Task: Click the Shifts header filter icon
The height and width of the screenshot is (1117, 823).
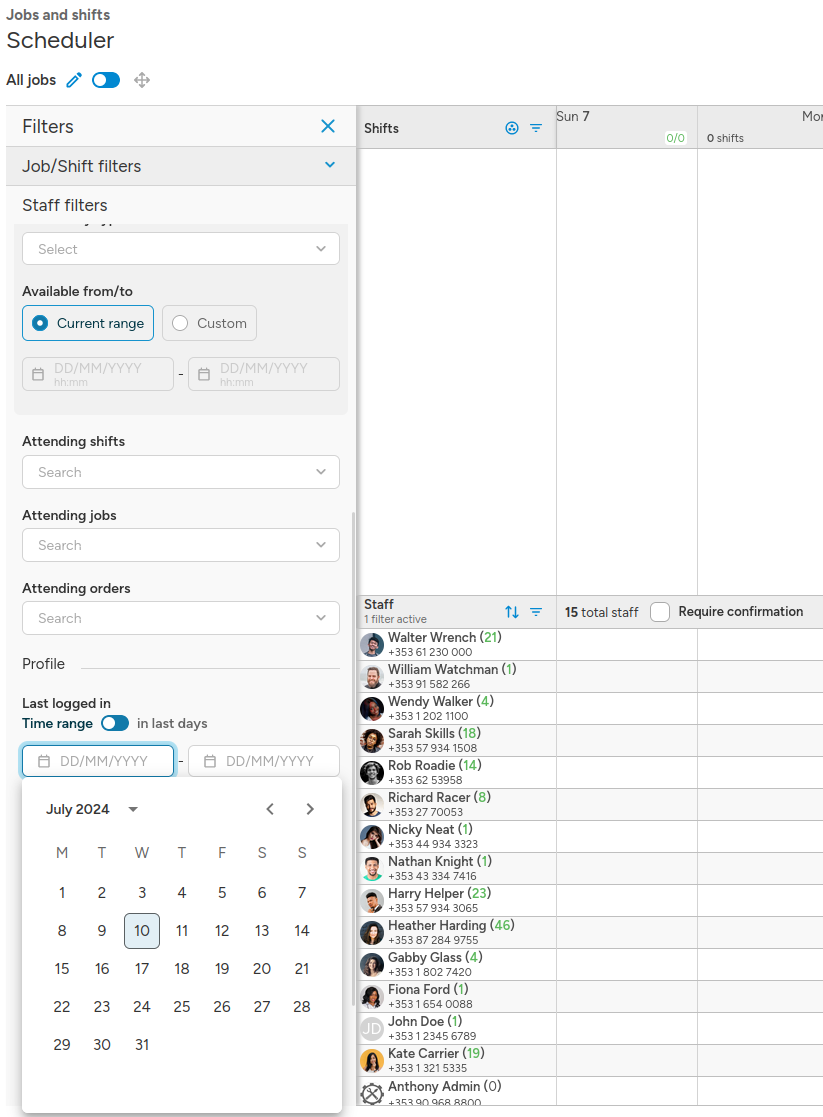Action: (x=536, y=128)
